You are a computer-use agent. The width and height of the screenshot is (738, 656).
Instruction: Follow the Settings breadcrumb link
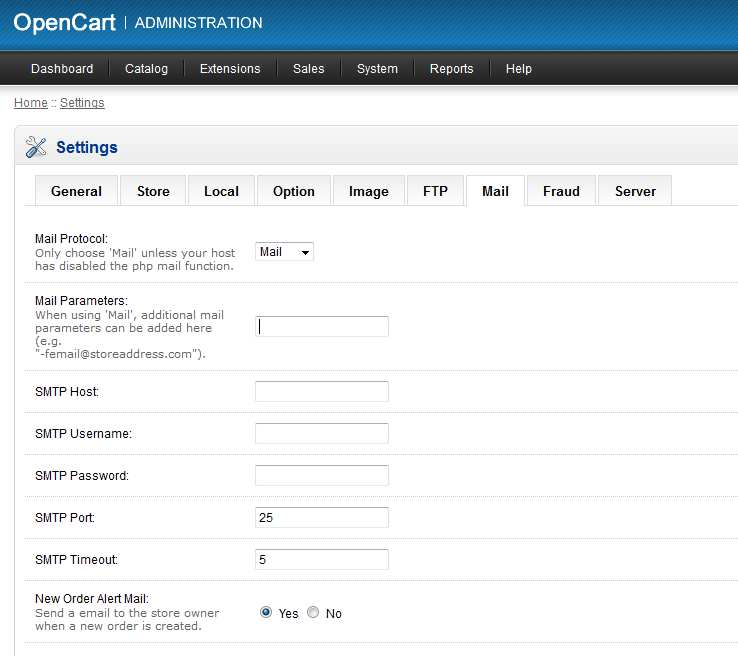pos(82,103)
